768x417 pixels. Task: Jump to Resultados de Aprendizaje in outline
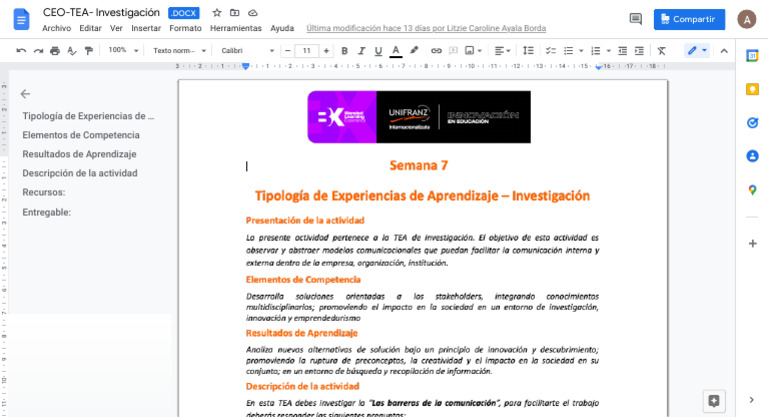[x=79, y=154]
